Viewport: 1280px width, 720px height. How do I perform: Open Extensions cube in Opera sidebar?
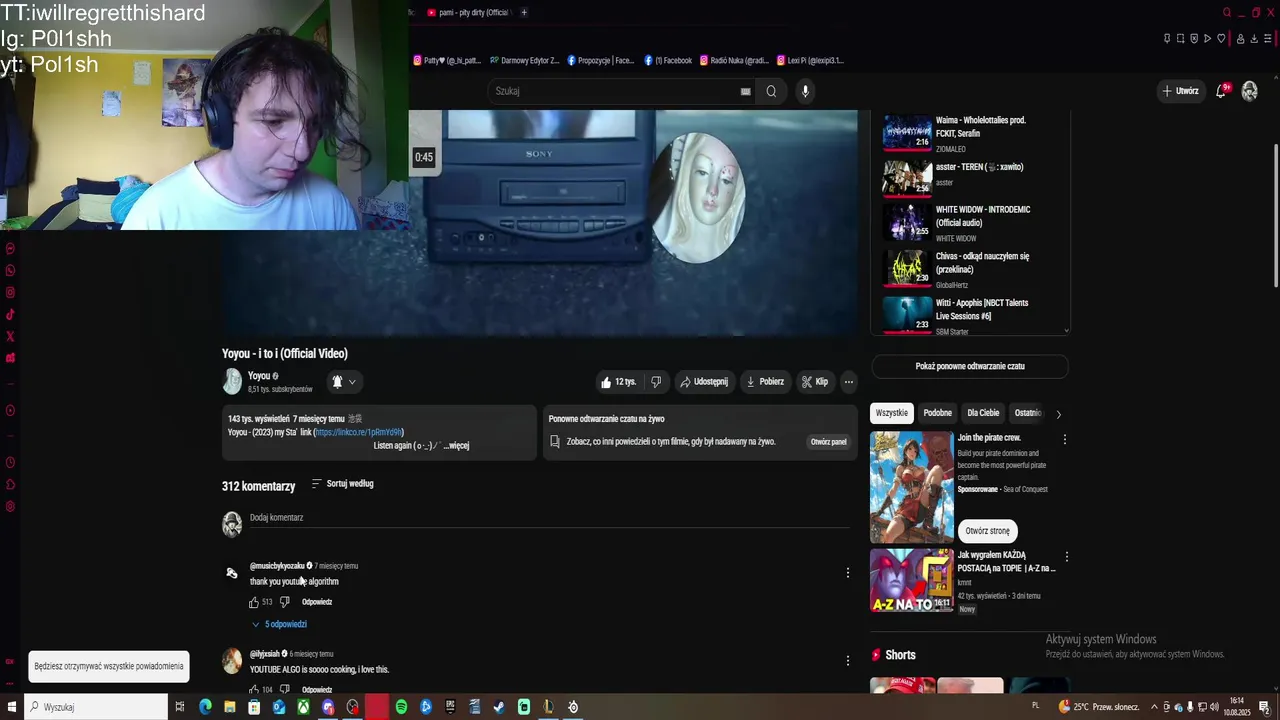tap(10, 484)
